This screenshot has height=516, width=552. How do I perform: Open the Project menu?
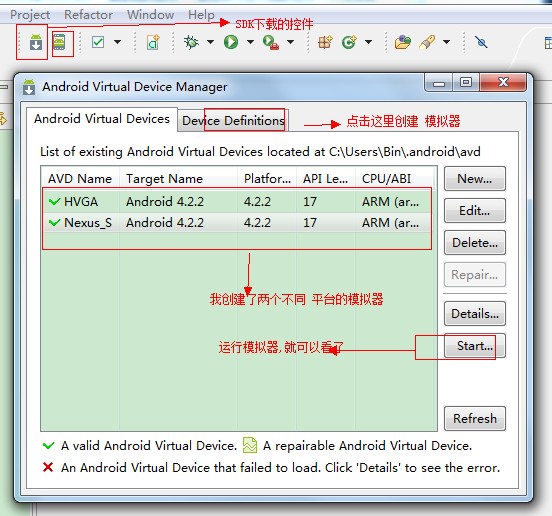pyautogui.click(x=30, y=15)
